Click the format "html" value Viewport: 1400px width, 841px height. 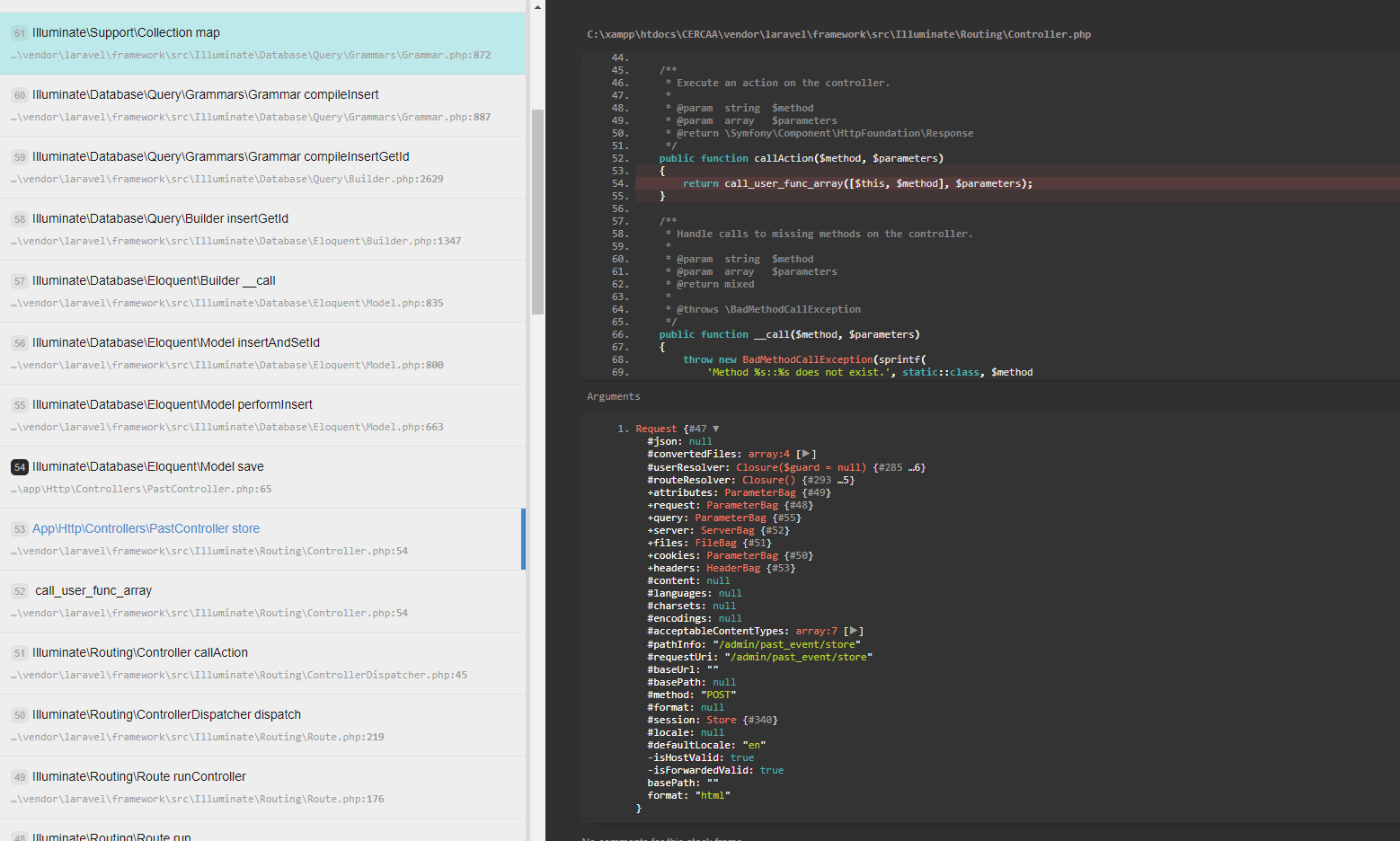[713, 795]
